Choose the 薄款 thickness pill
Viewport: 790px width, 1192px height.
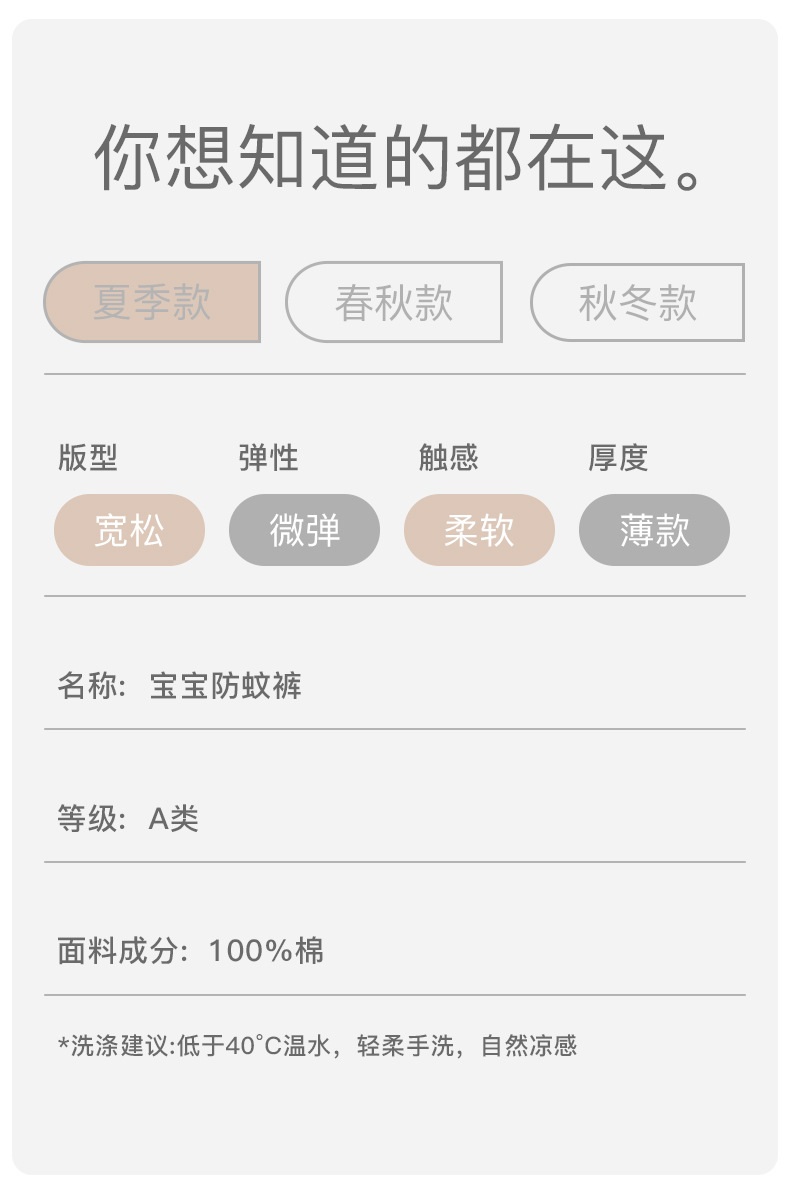pos(654,530)
